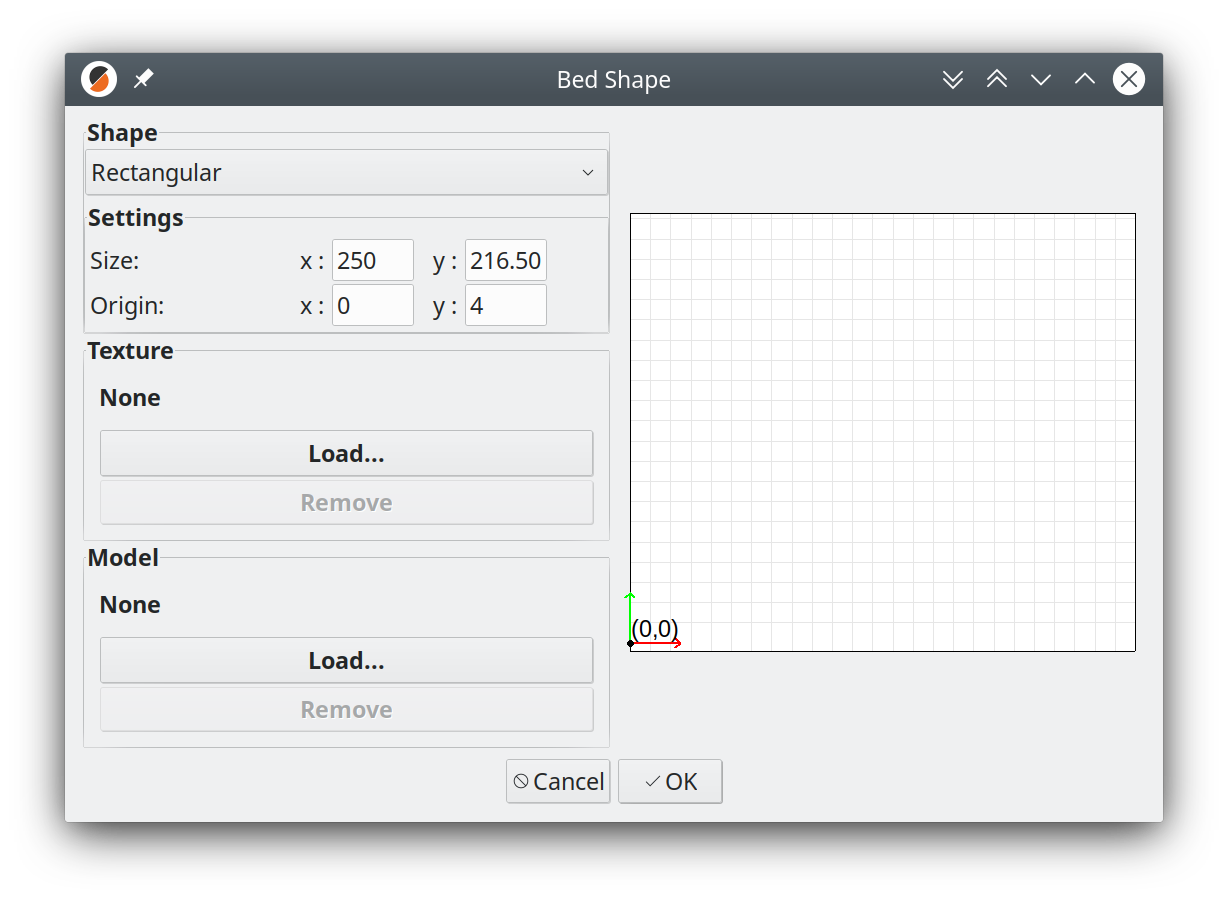Click the Origin x field showing 0
The height and width of the screenshot is (899, 1228).
pos(373,305)
